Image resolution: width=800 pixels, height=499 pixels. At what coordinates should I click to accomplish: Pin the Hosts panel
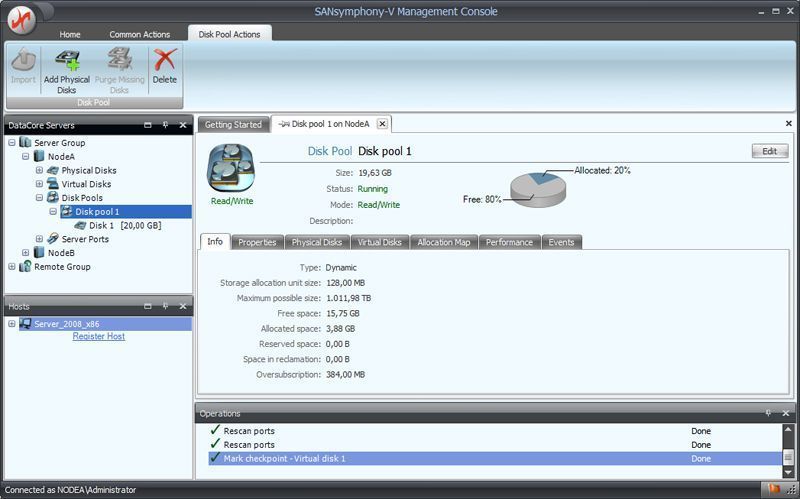pyautogui.click(x=165, y=306)
